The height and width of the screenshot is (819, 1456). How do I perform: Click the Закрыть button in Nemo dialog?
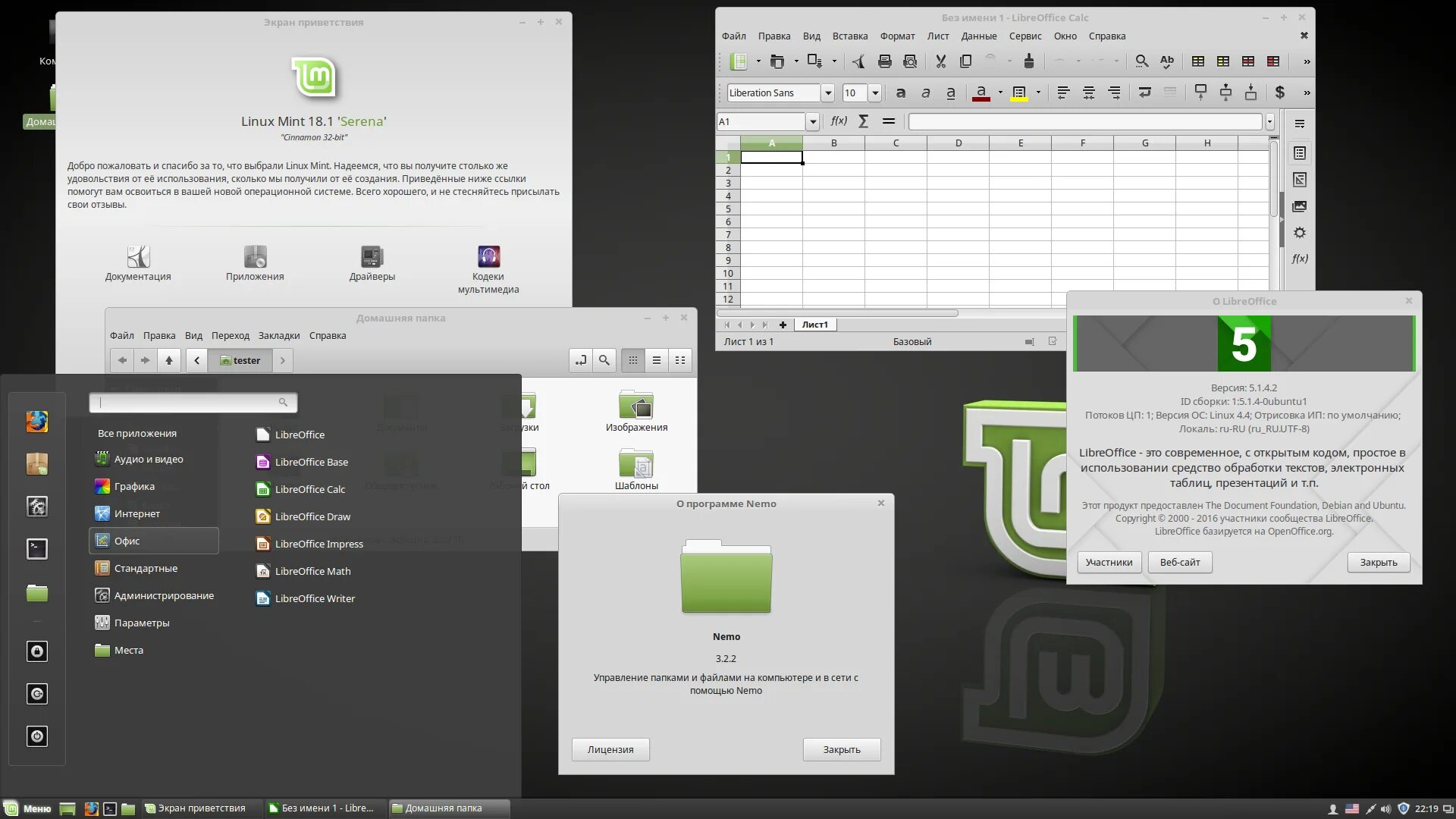coord(842,749)
